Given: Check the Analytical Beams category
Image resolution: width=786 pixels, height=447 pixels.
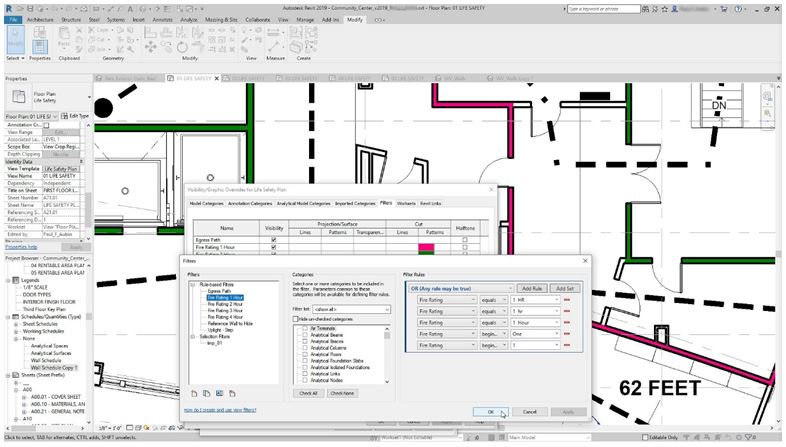Looking at the screenshot, I should coord(305,335).
